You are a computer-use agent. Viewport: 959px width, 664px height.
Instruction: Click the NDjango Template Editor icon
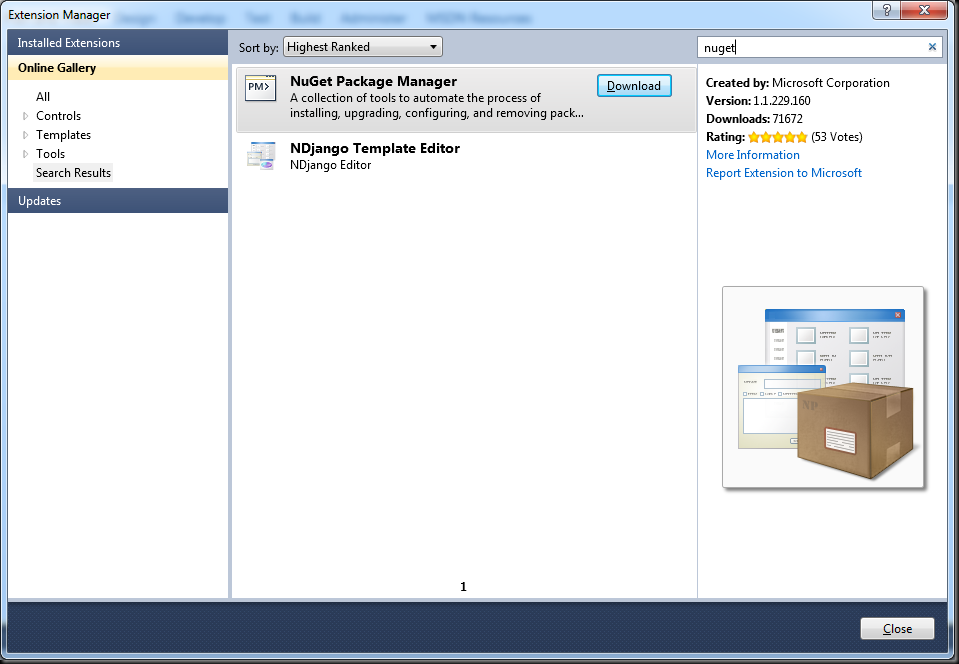point(261,155)
